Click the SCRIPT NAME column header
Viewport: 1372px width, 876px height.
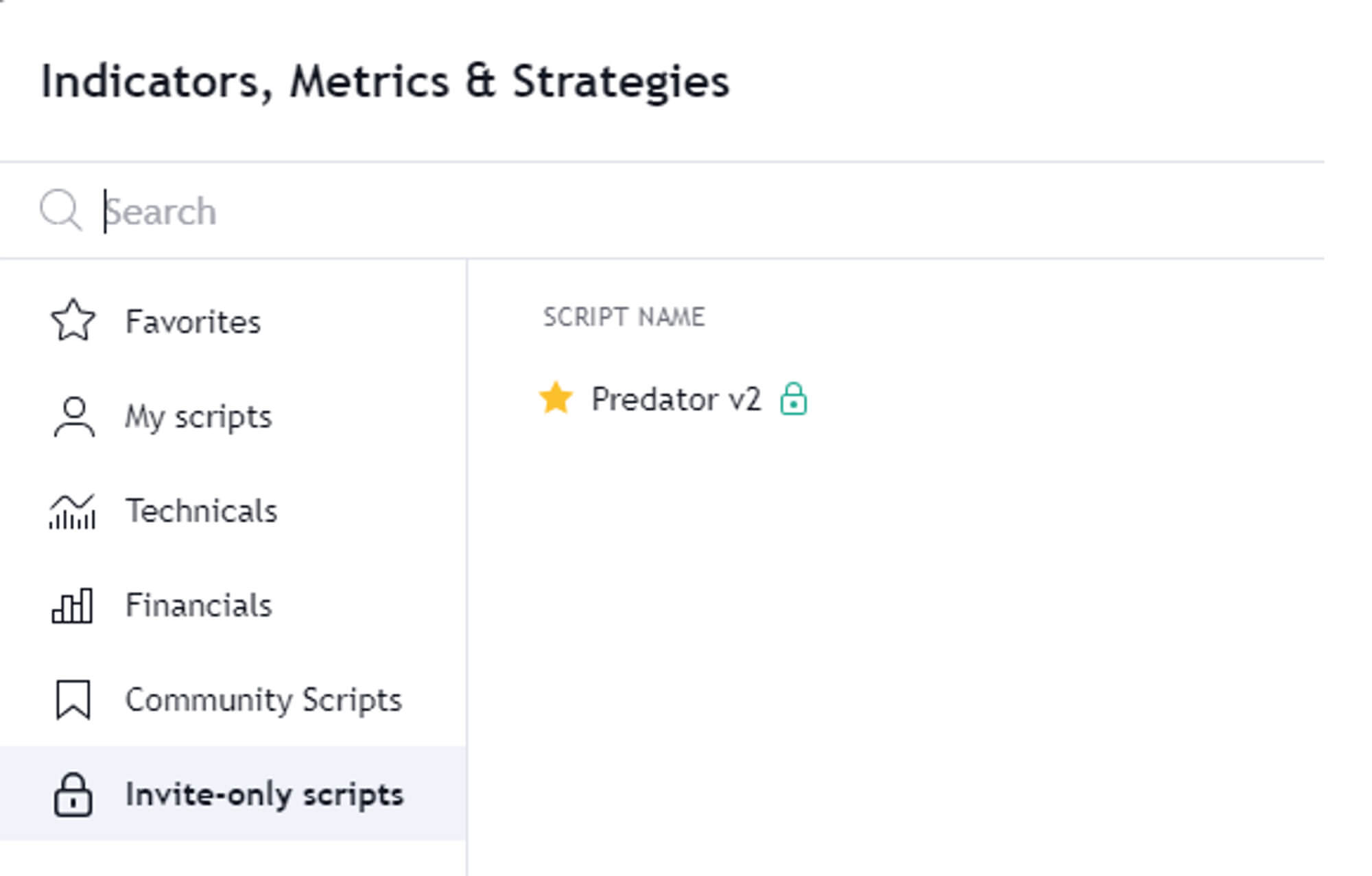click(624, 317)
